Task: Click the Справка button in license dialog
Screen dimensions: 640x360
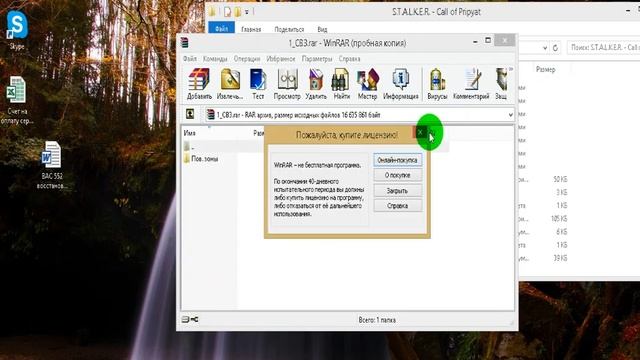Action: [398, 206]
